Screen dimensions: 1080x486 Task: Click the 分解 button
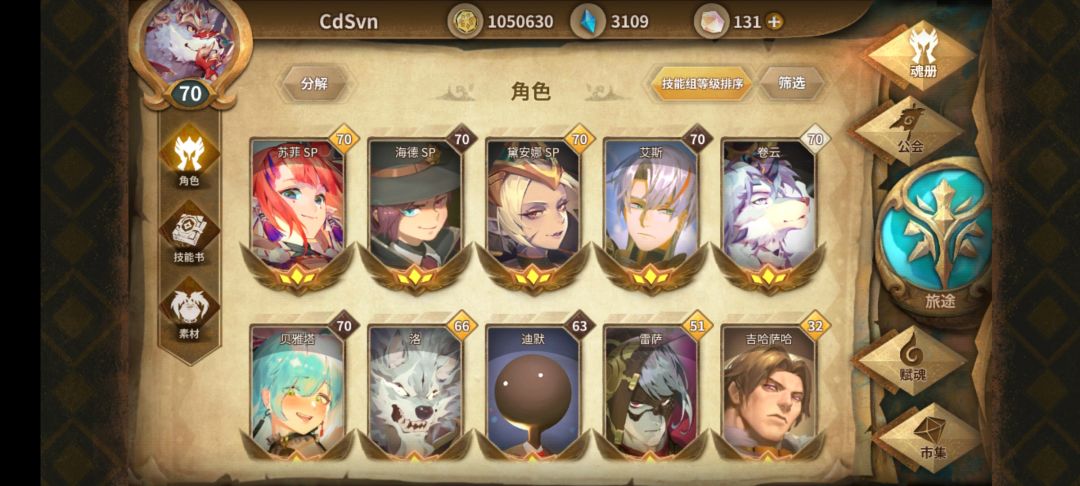314,84
